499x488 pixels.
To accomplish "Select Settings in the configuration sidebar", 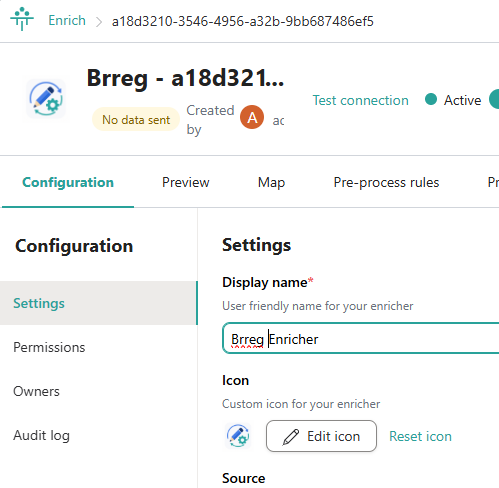I will (x=99, y=303).
